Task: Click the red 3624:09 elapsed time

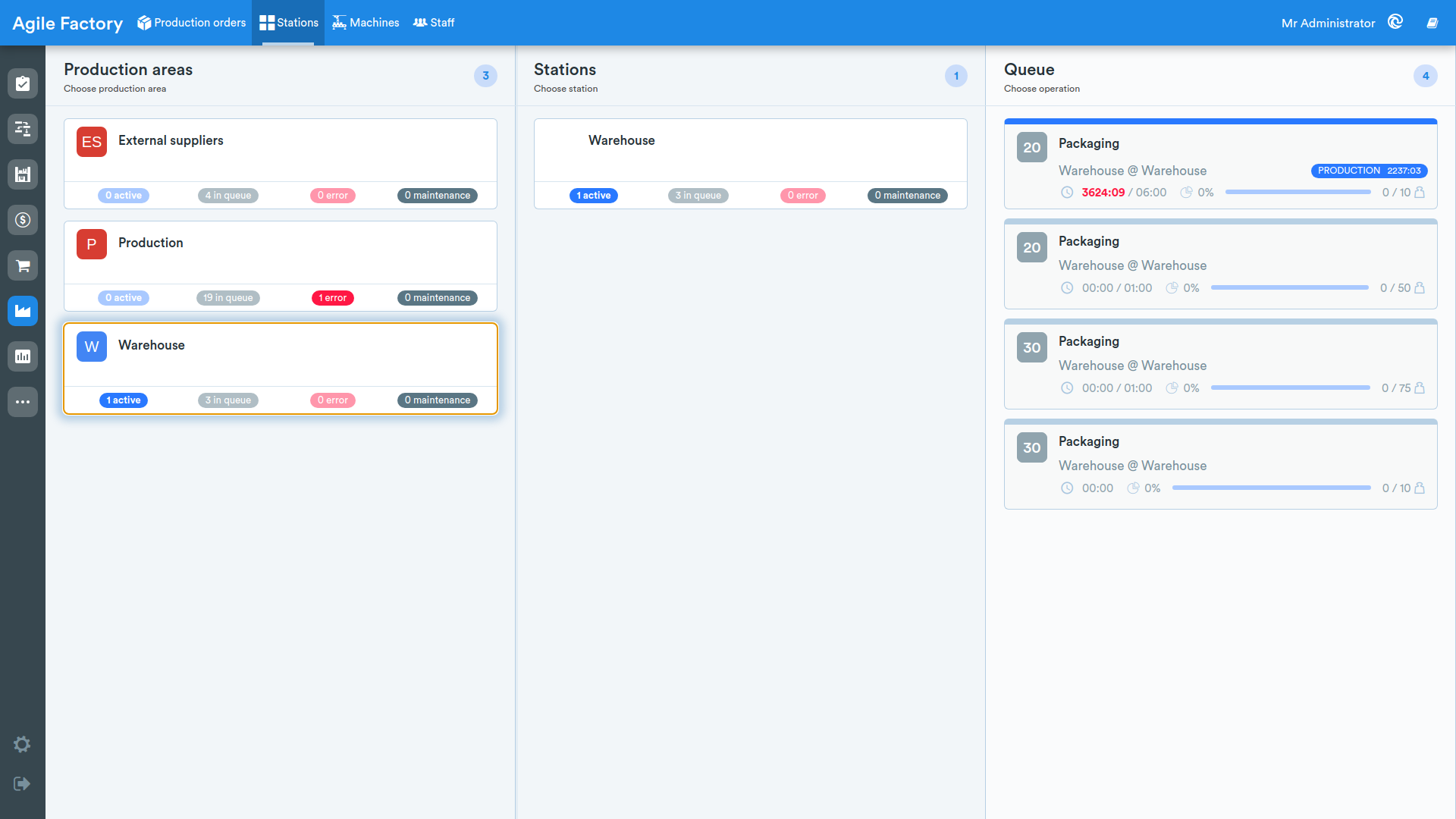Action: (x=1103, y=193)
